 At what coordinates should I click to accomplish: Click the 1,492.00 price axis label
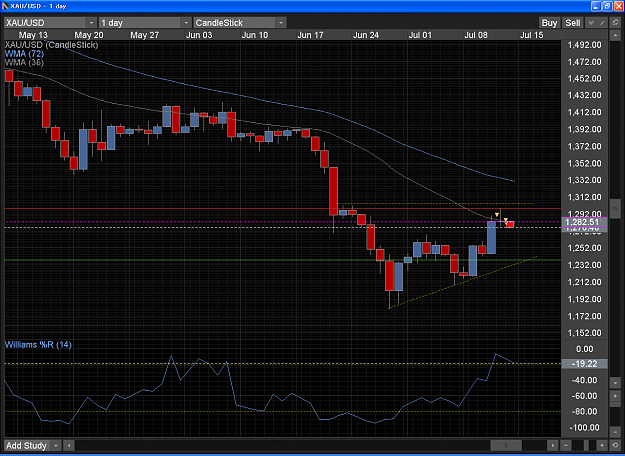coord(584,45)
